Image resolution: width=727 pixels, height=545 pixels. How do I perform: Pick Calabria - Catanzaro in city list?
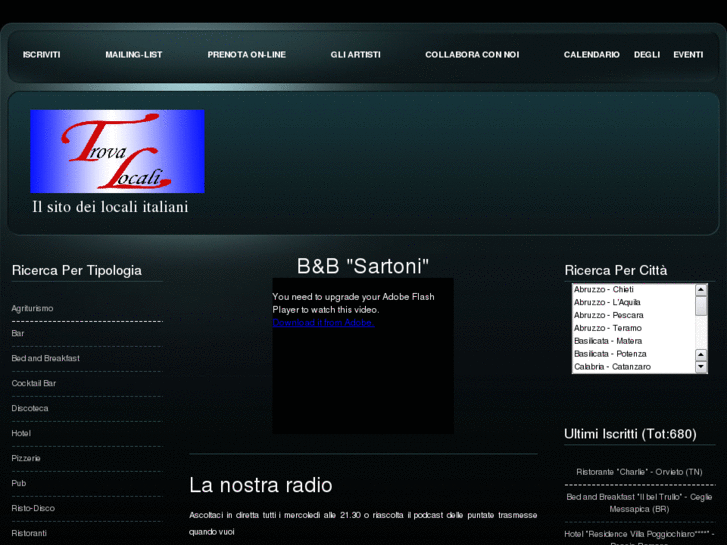pos(633,367)
